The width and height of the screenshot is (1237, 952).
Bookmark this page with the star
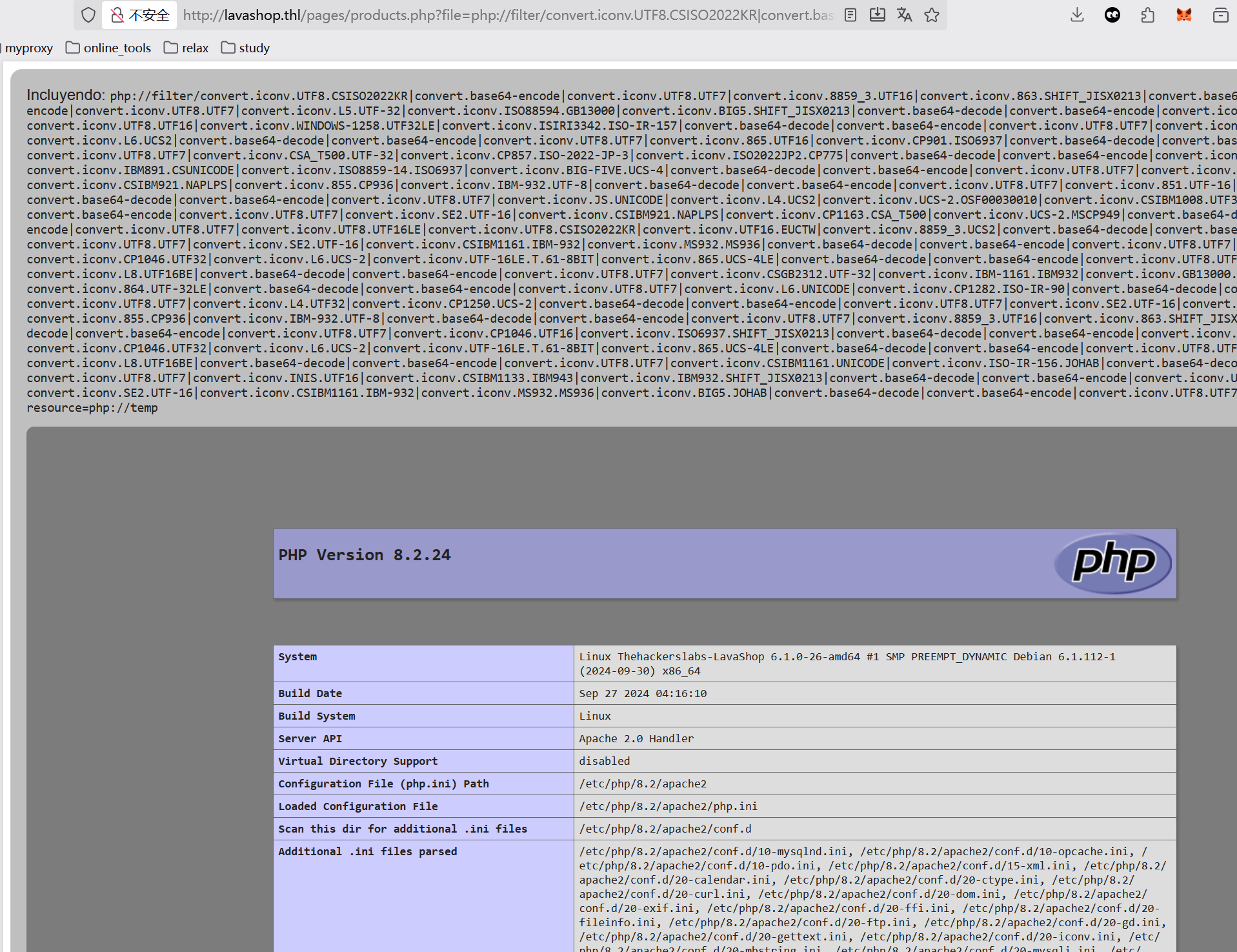tap(932, 15)
